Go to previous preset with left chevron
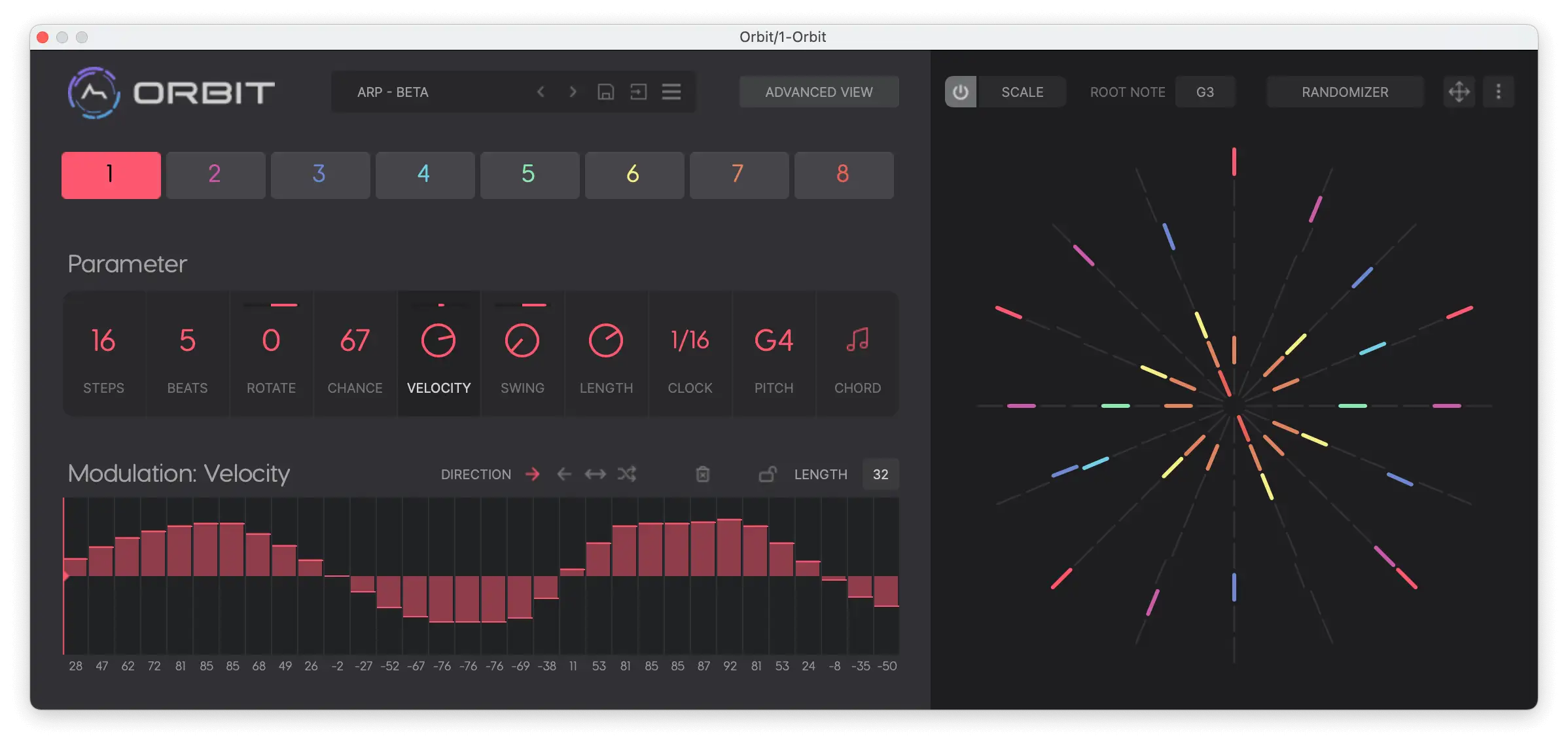Image resolution: width=1568 pixels, height=745 pixels. click(541, 92)
